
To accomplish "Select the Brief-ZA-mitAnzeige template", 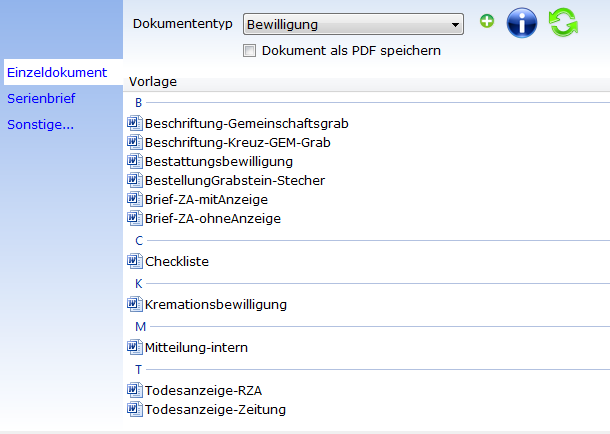I will (x=206, y=200).
